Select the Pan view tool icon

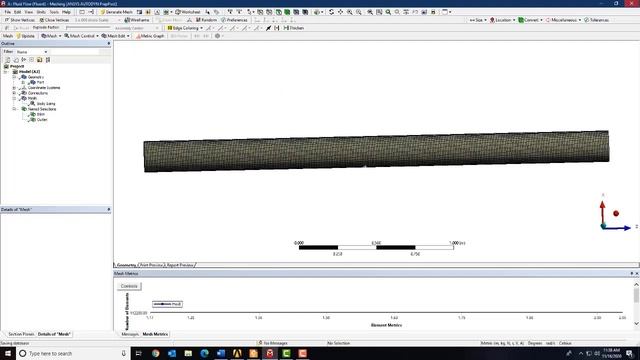tap(340, 12)
